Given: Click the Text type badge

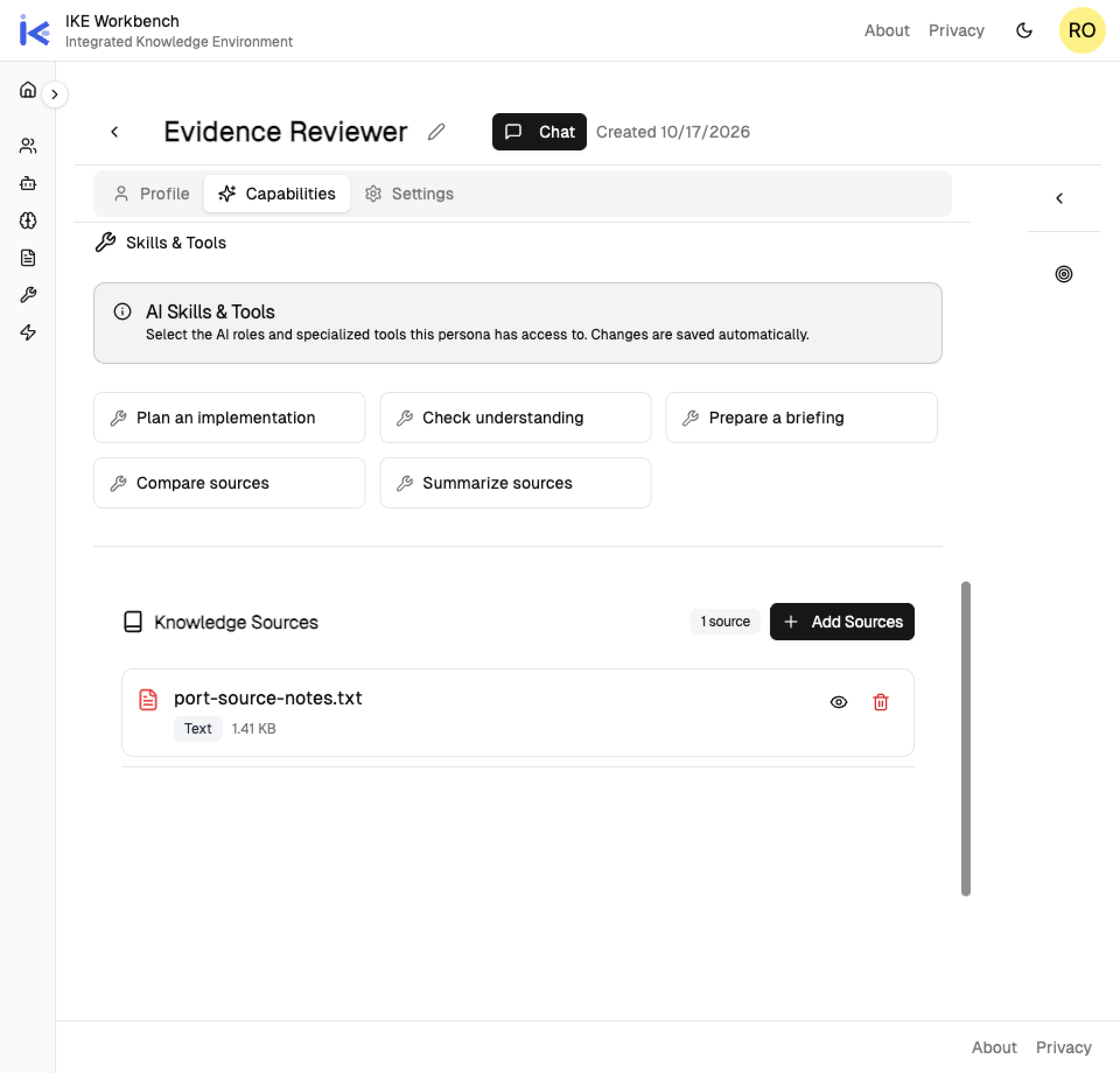Looking at the screenshot, I should (198, 729).
